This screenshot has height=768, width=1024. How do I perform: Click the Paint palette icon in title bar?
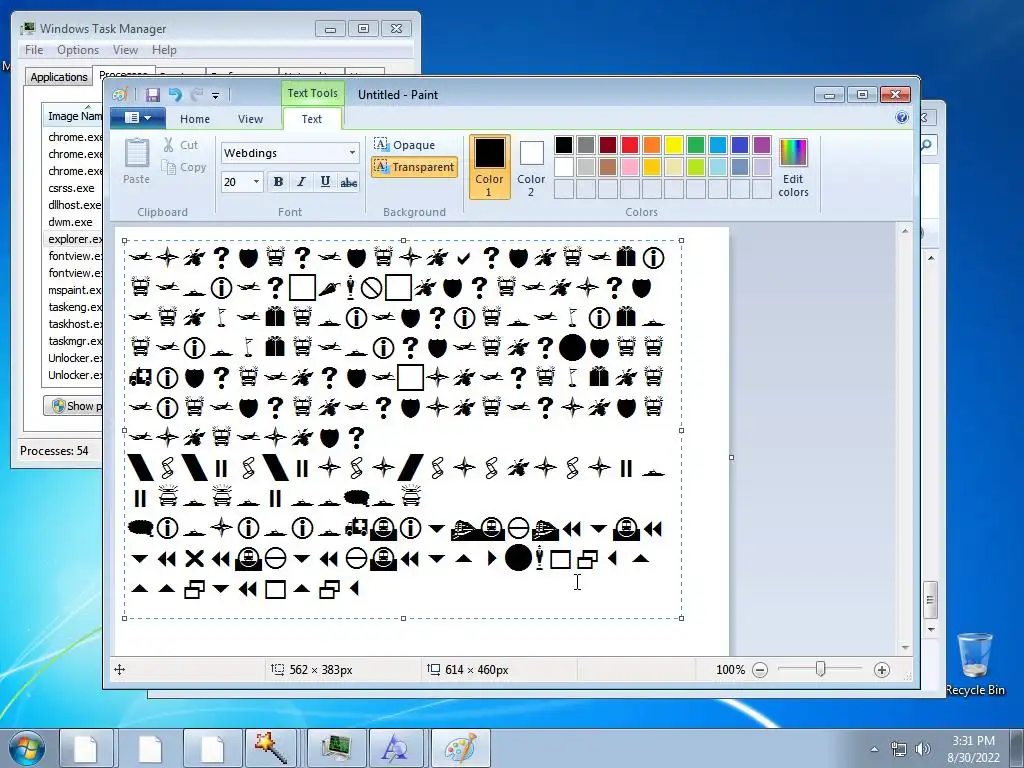click(x=119, y=95)
